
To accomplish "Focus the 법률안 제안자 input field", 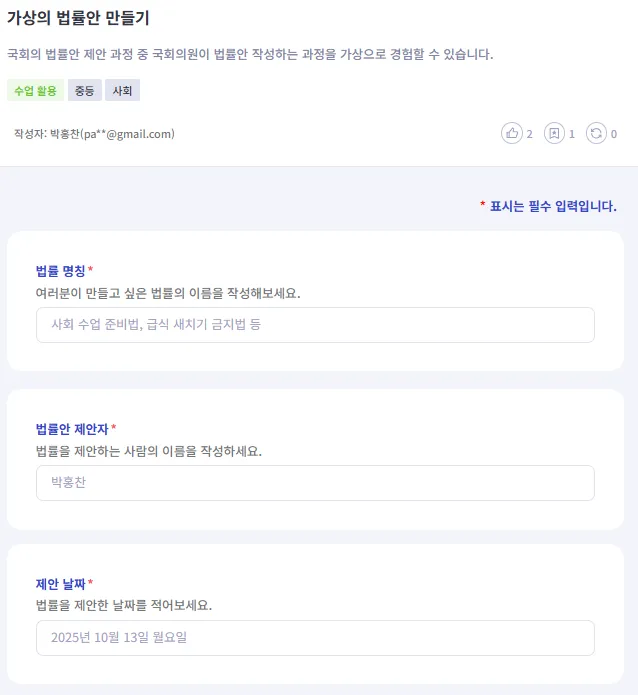I will pyautogui.click(x=315, y=483).
